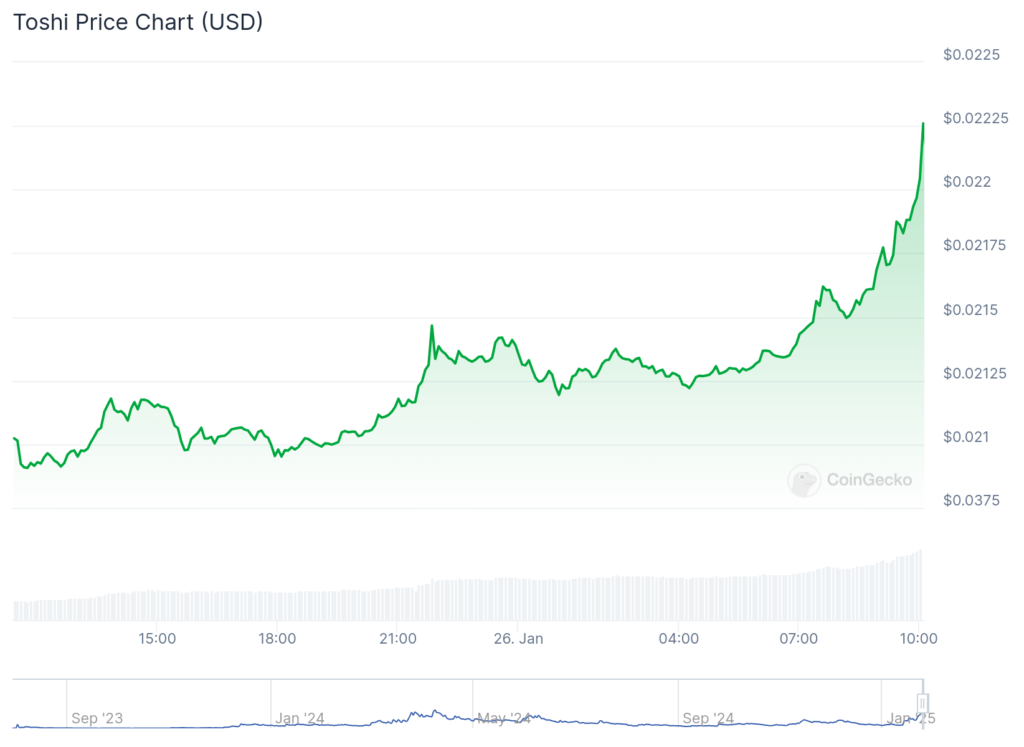Click the $0.022 price axis label

(968, 181)
